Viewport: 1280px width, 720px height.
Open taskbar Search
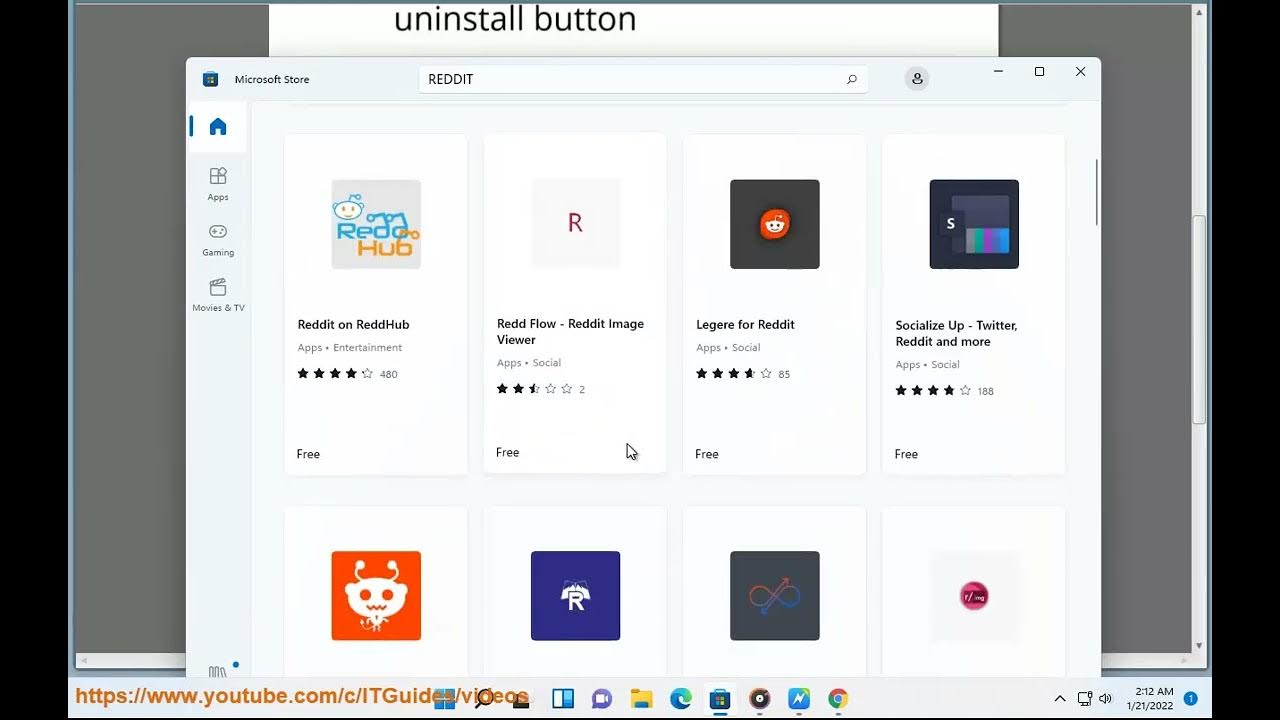point(484,699)
